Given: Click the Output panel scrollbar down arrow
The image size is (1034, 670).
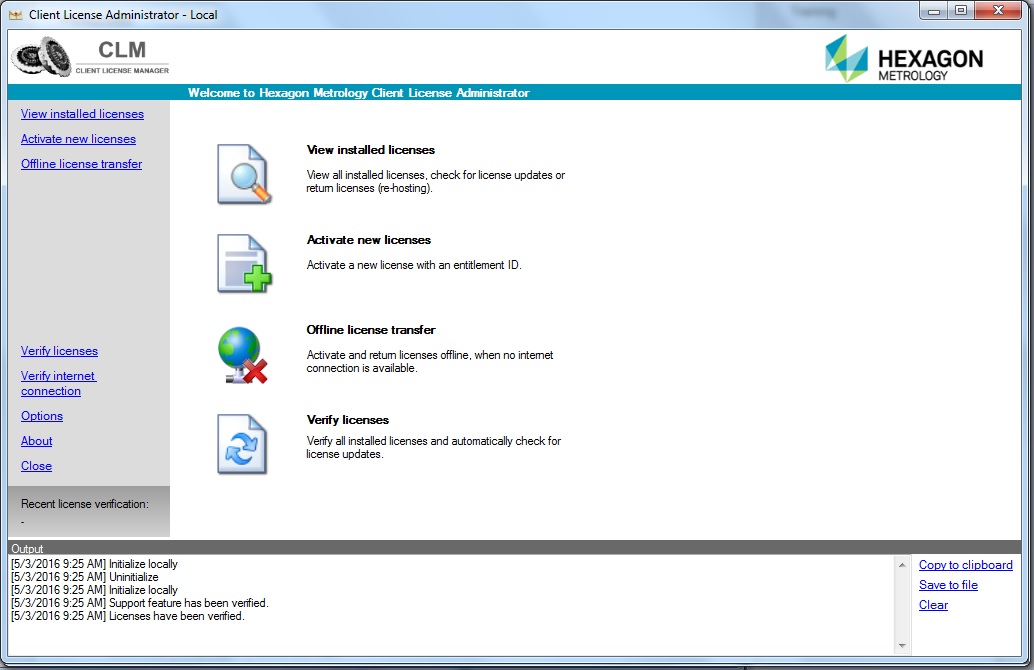Looking at the screenshot, I should pyautogui.click(x=901, y=644).
